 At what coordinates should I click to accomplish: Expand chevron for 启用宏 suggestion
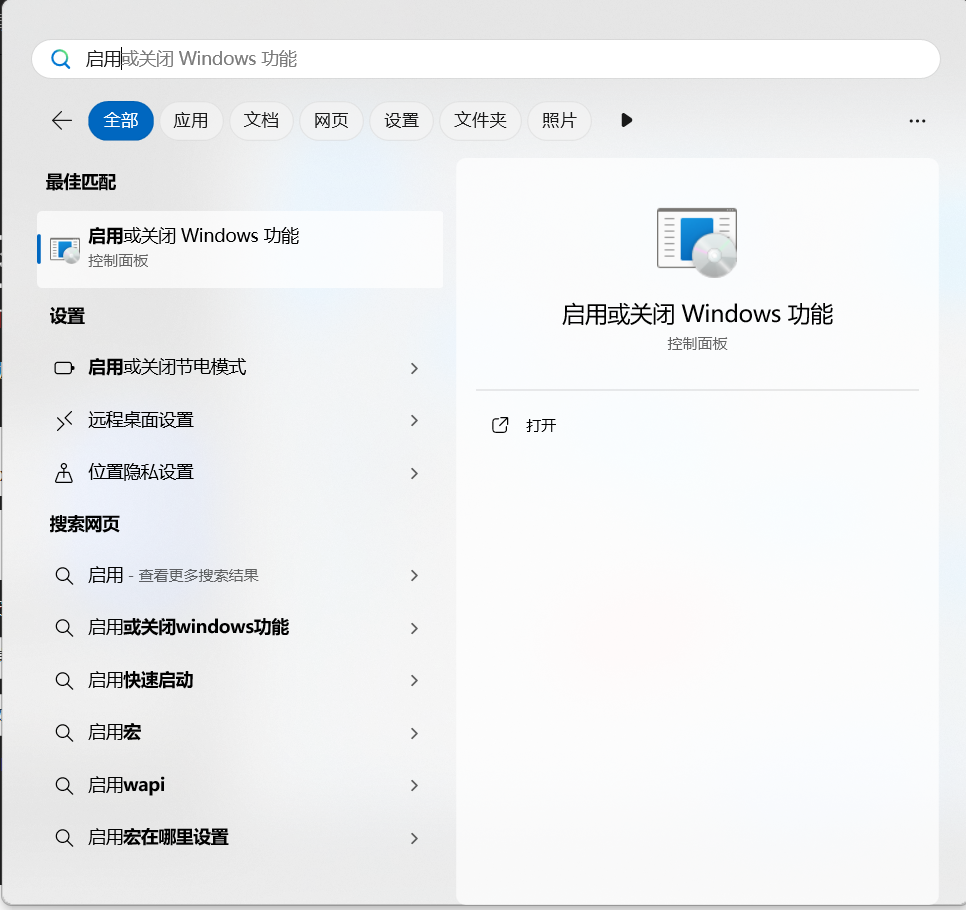[414, 733]
